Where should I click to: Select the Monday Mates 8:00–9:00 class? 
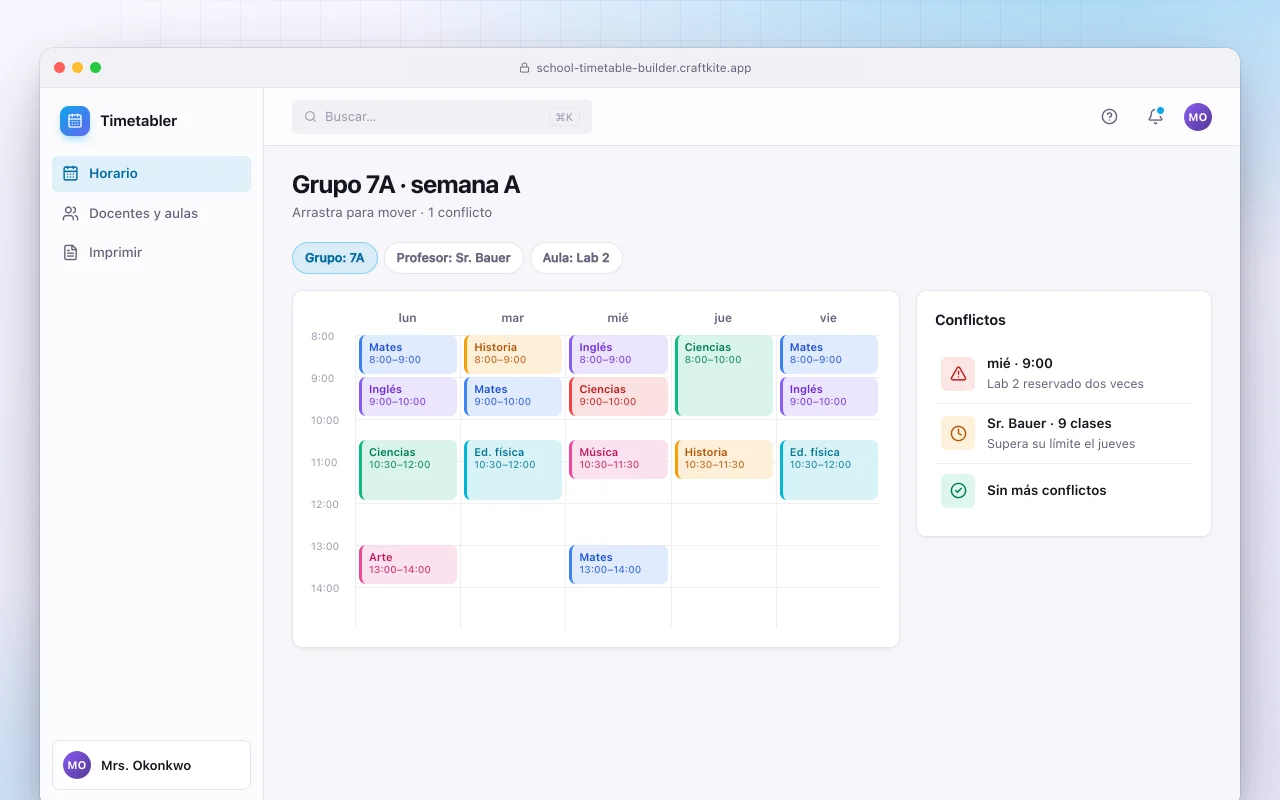(x=408, y=354)
